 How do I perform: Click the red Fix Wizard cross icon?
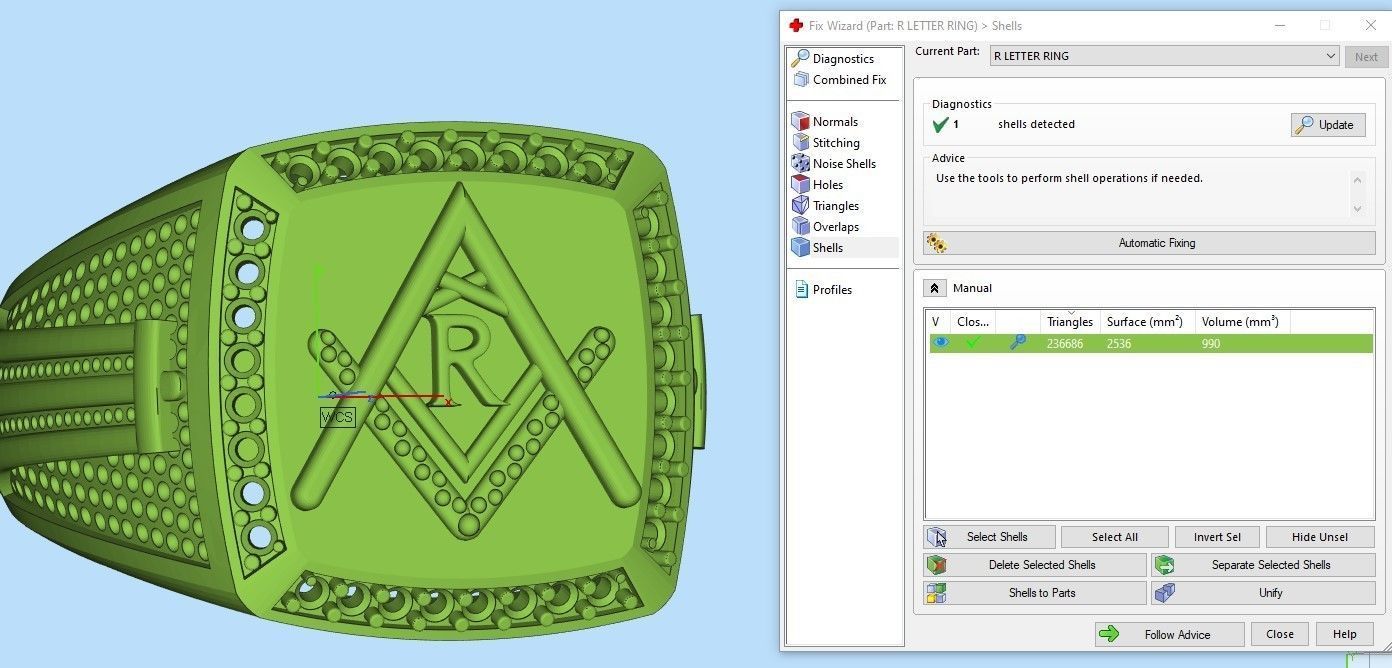coord(796,26)
